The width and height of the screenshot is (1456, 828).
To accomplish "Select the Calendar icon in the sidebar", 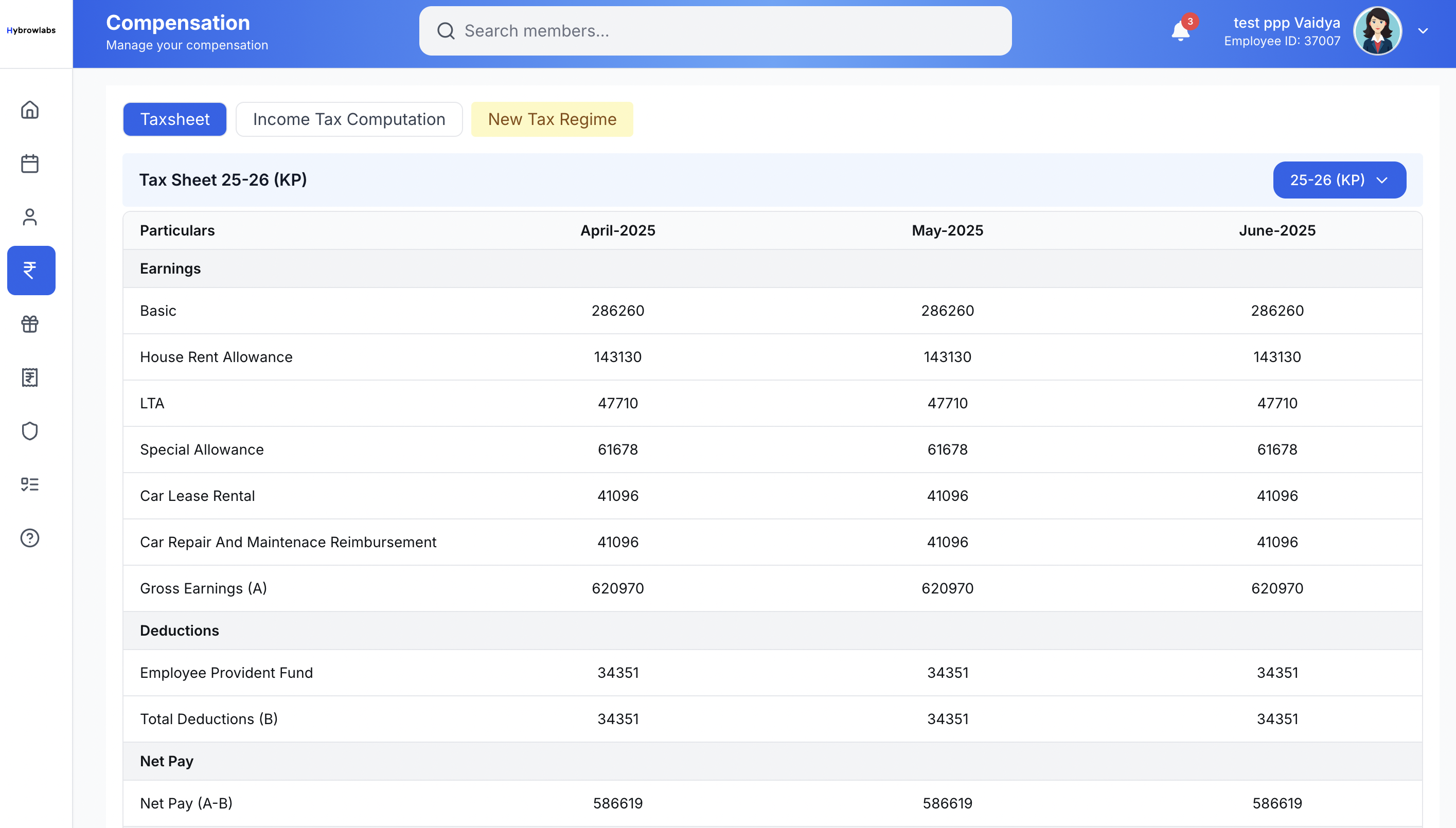I will pyautogui.click(x=29, y=163).
